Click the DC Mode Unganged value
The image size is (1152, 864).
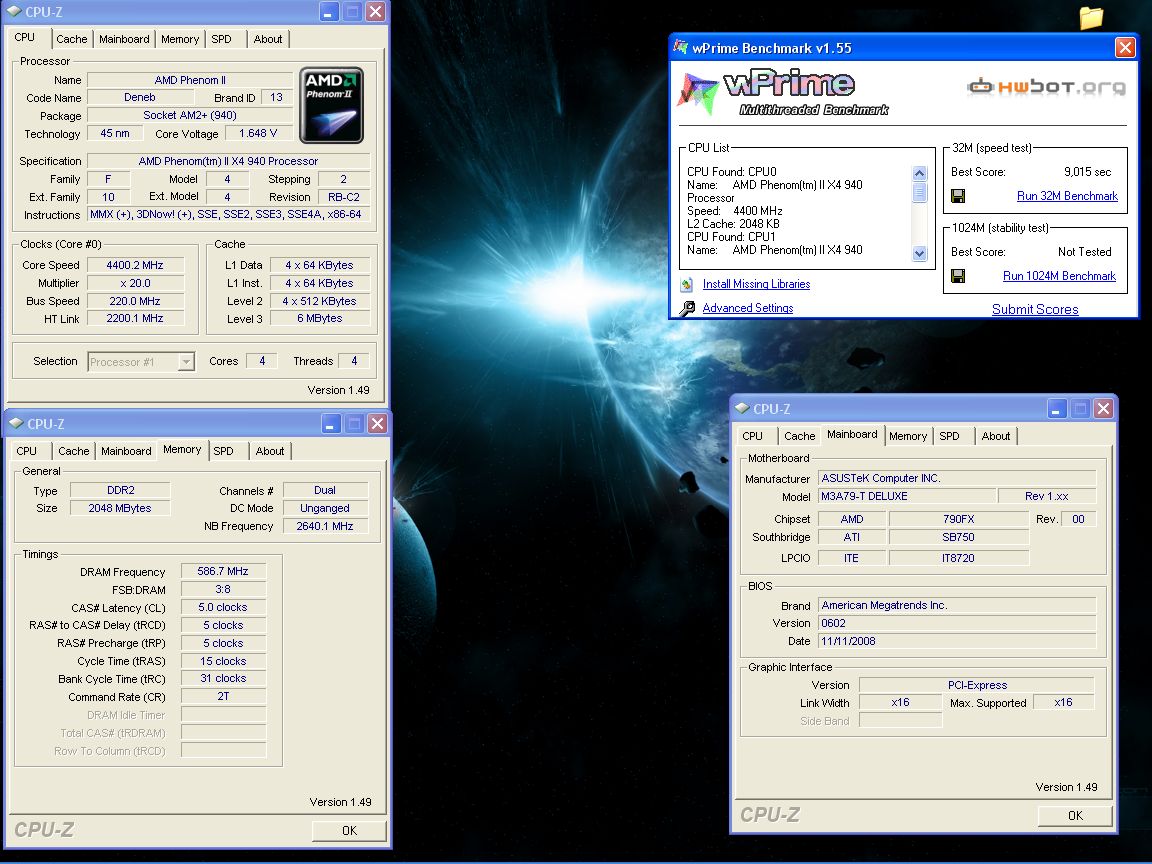click(325, 508)
